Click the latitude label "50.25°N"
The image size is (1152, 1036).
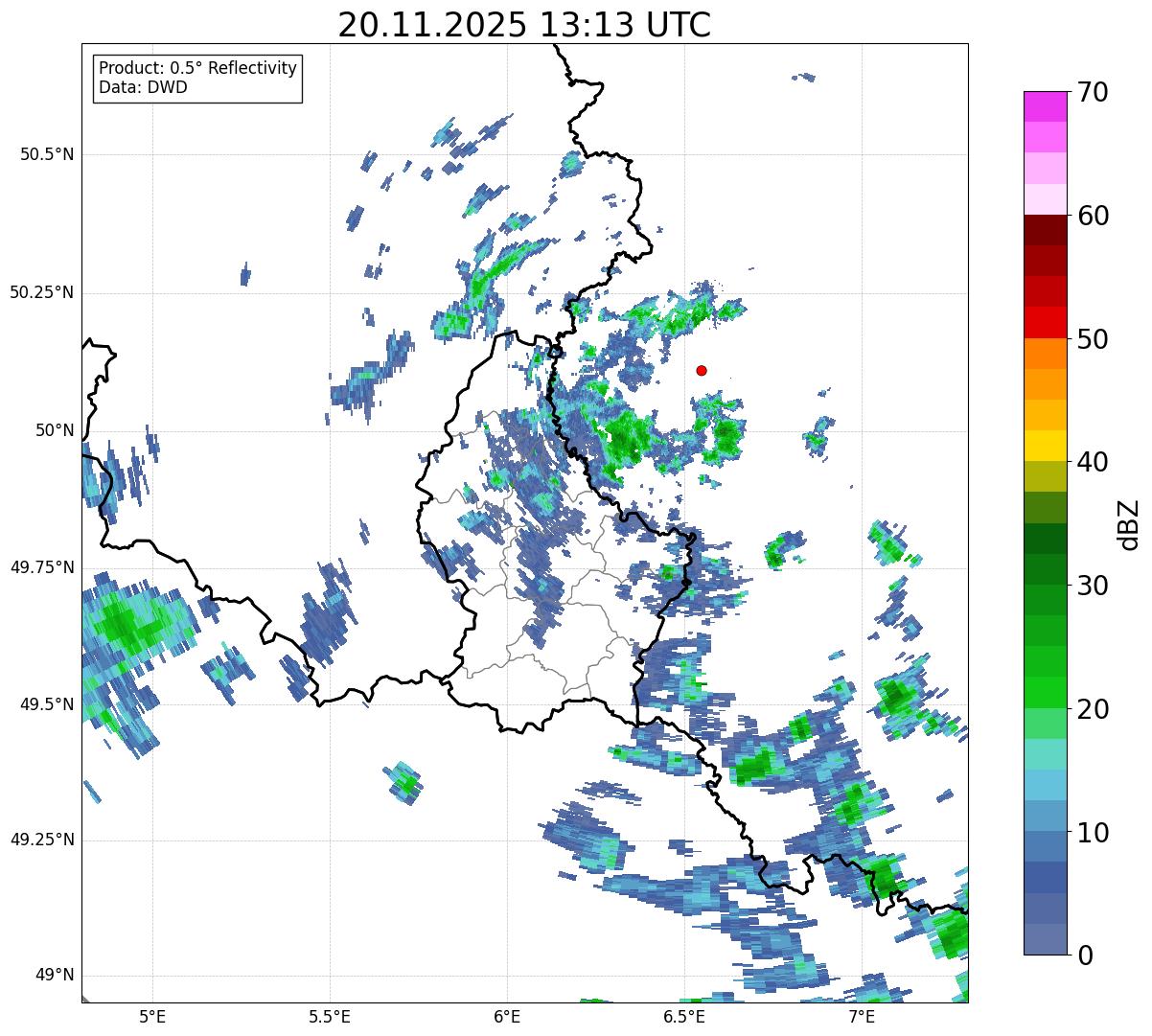(42, 292)
